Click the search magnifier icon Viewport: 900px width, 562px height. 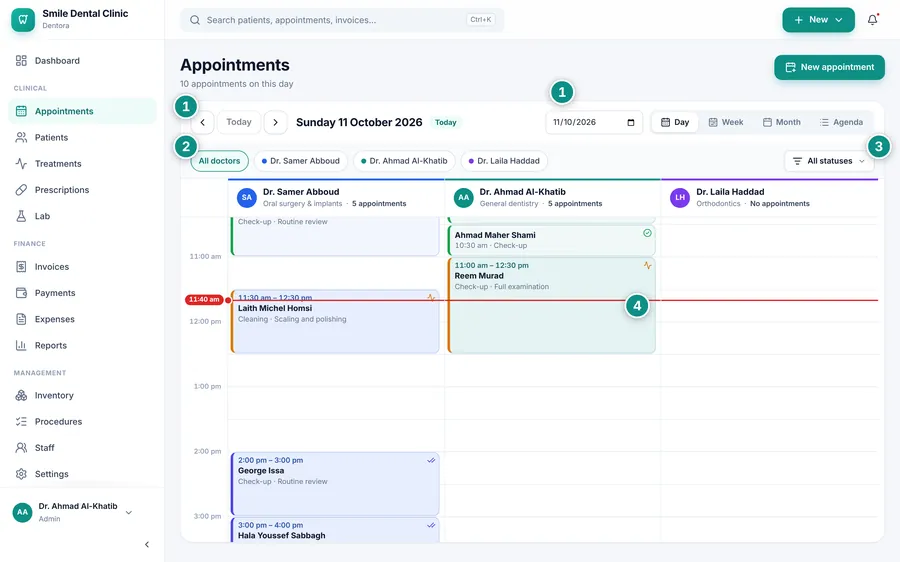click(x=195, y=20)
